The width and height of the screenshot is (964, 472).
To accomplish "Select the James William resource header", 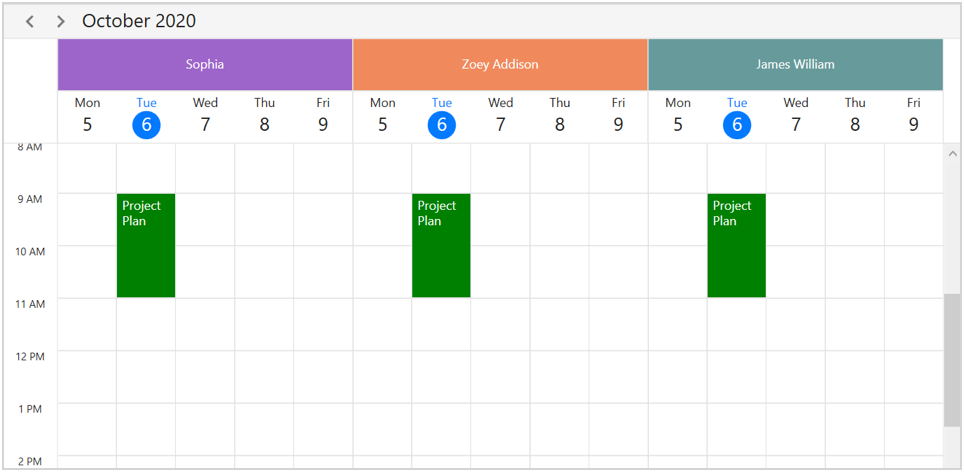I will [795, 65].
